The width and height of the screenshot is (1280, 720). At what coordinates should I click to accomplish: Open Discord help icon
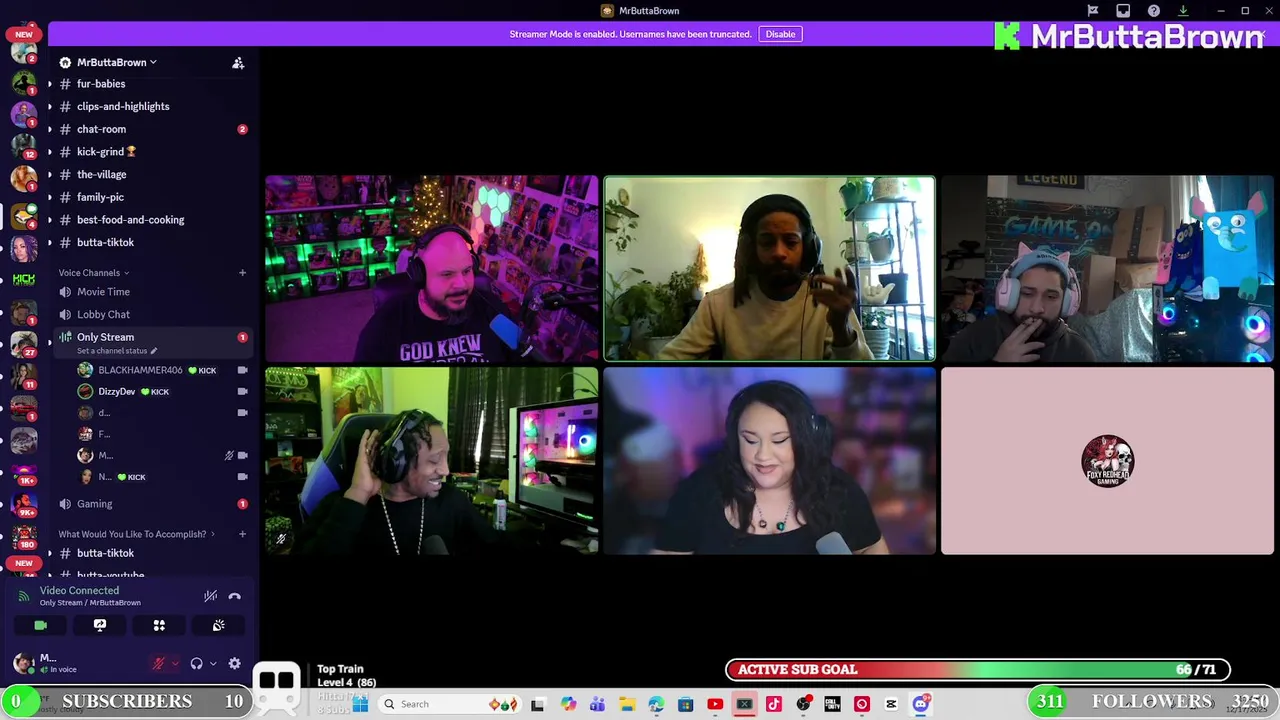[x=1153, y=11]
